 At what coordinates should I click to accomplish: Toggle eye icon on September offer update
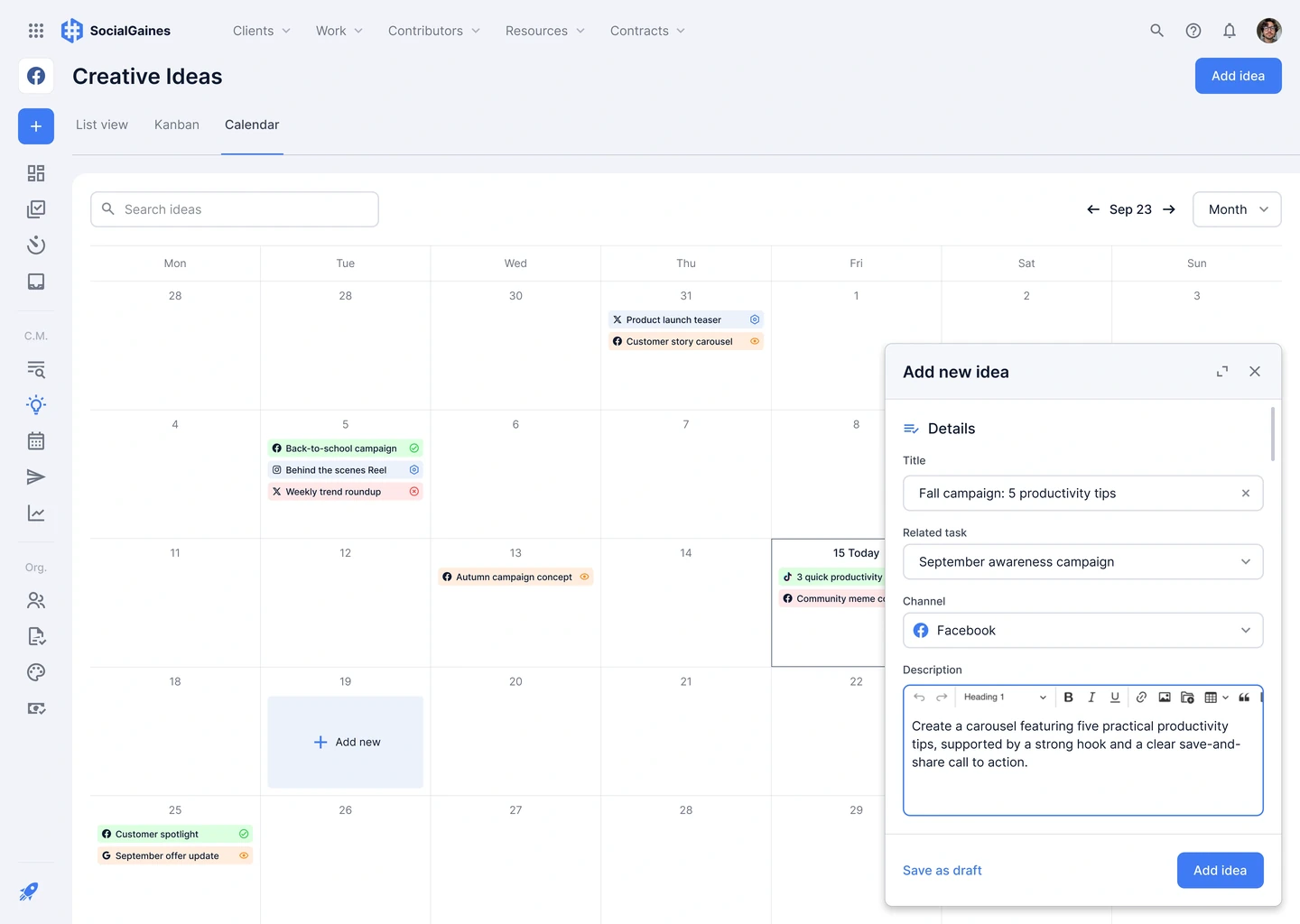[244, 855]
